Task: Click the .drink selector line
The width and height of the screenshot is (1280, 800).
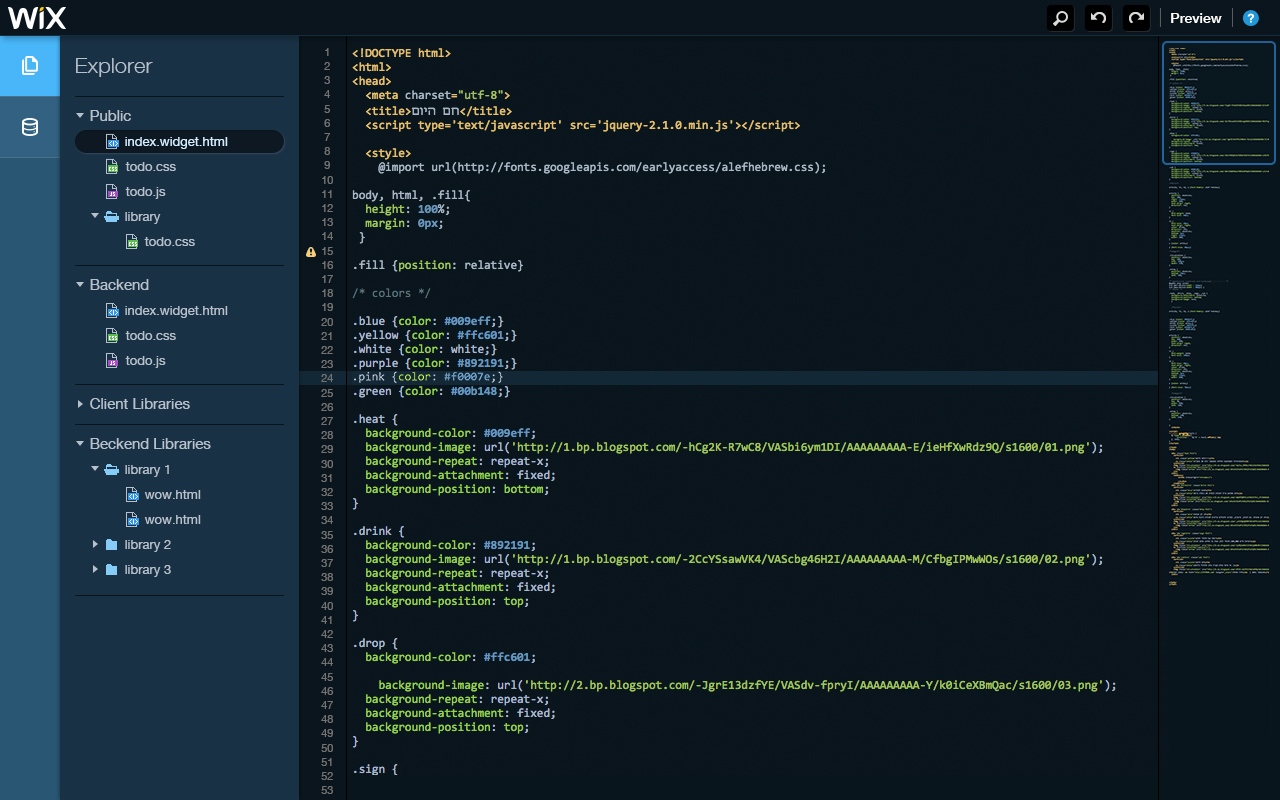Action: [x=378, y=531]
